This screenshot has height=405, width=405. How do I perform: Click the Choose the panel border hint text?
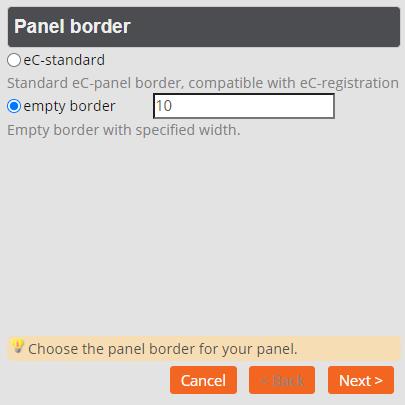point(163,349)
